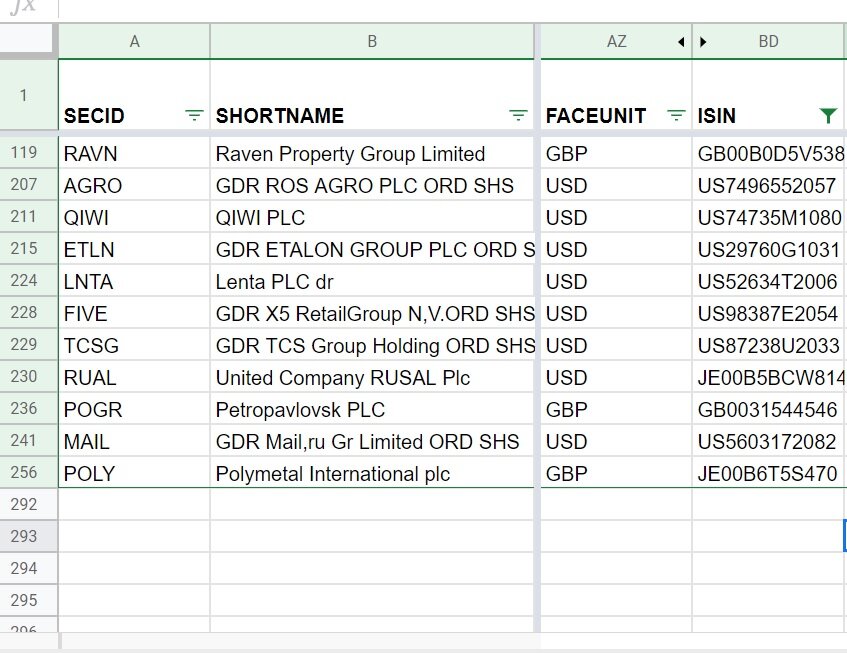The height and width of the screenshot is (653, 847).
Task: Select GBP cell in RAVN row
Action: tap(616, 153)
